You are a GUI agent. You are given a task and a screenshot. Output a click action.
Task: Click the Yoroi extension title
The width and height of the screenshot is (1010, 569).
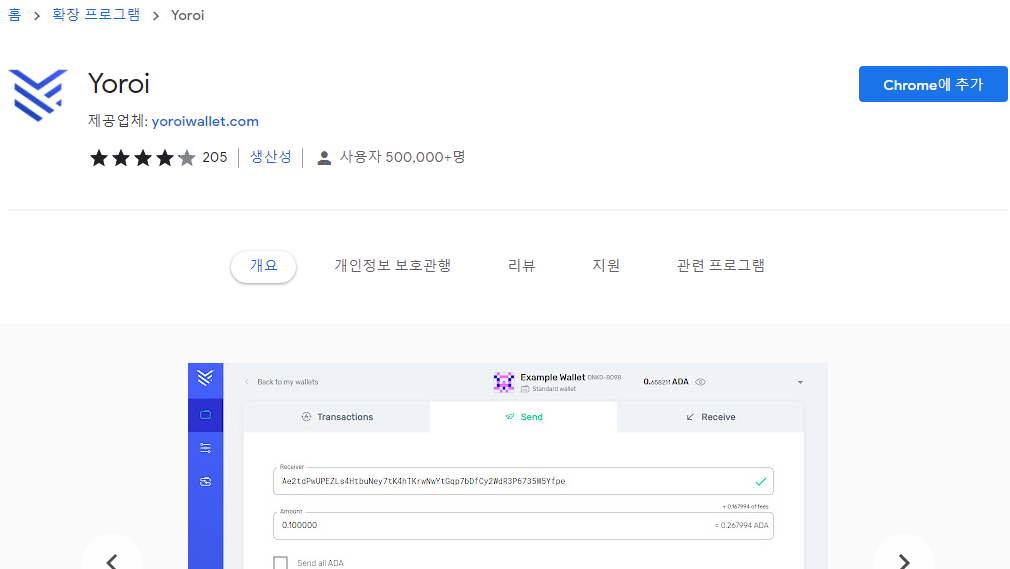coord(119,84)
